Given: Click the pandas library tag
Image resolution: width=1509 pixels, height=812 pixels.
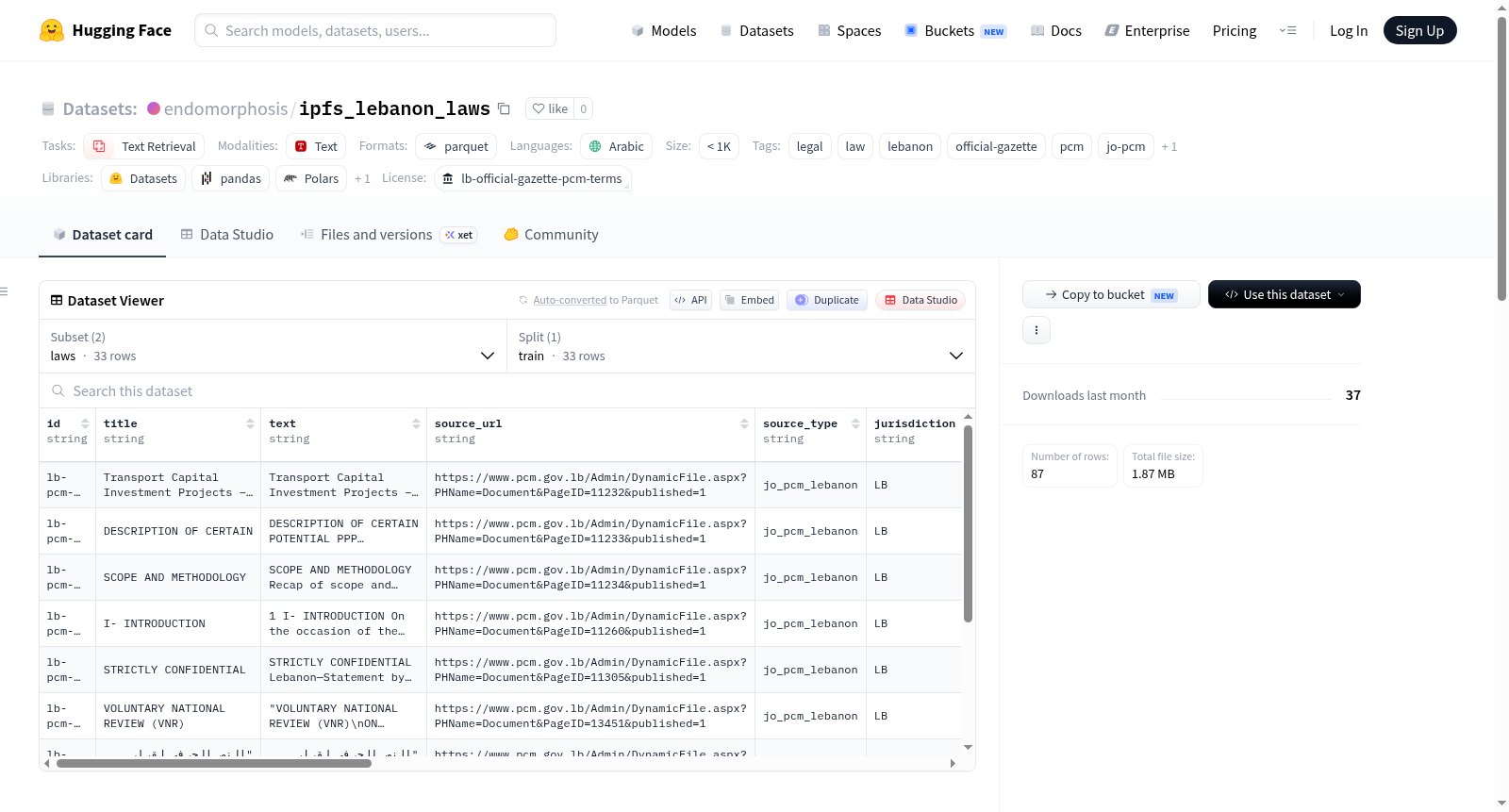Looking at the screenshot, I should pyautogui.click(x=231, y=178).
